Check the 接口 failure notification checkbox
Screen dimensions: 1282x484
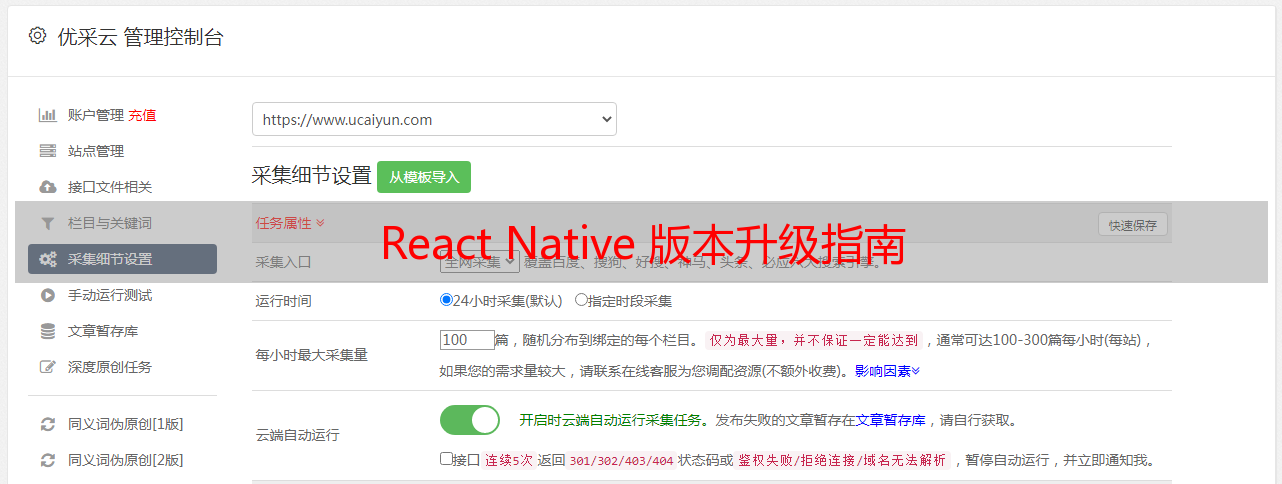pos(446,459)
